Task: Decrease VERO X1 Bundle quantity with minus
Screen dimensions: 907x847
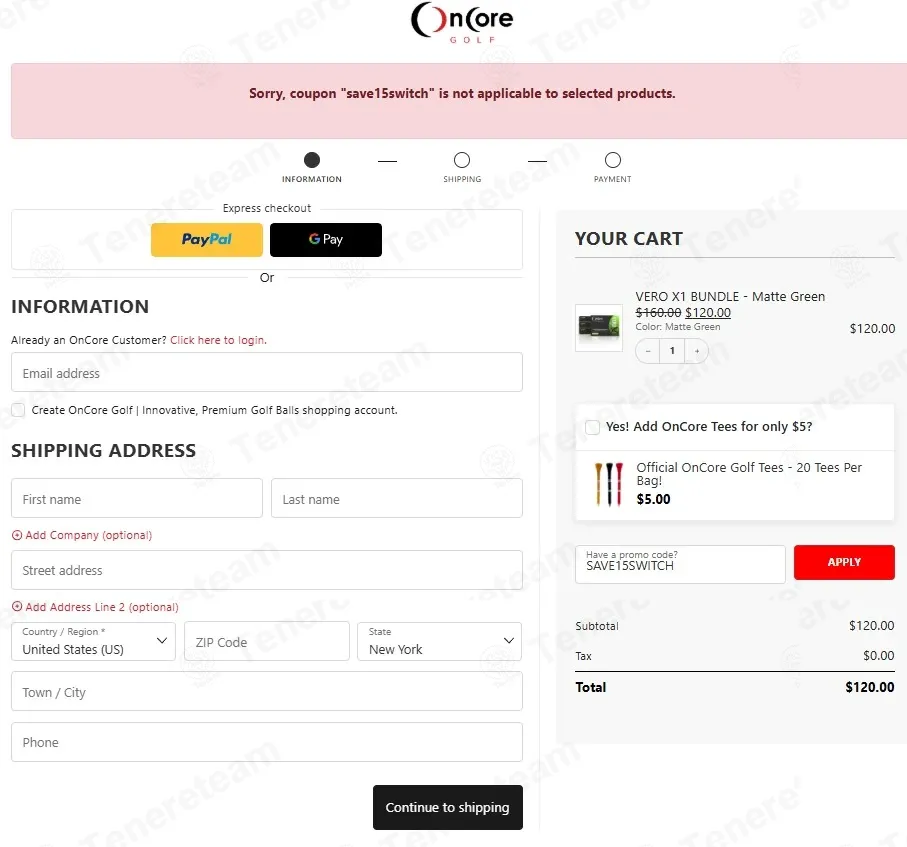Action: pyautogui.click(x=648, y=351)
